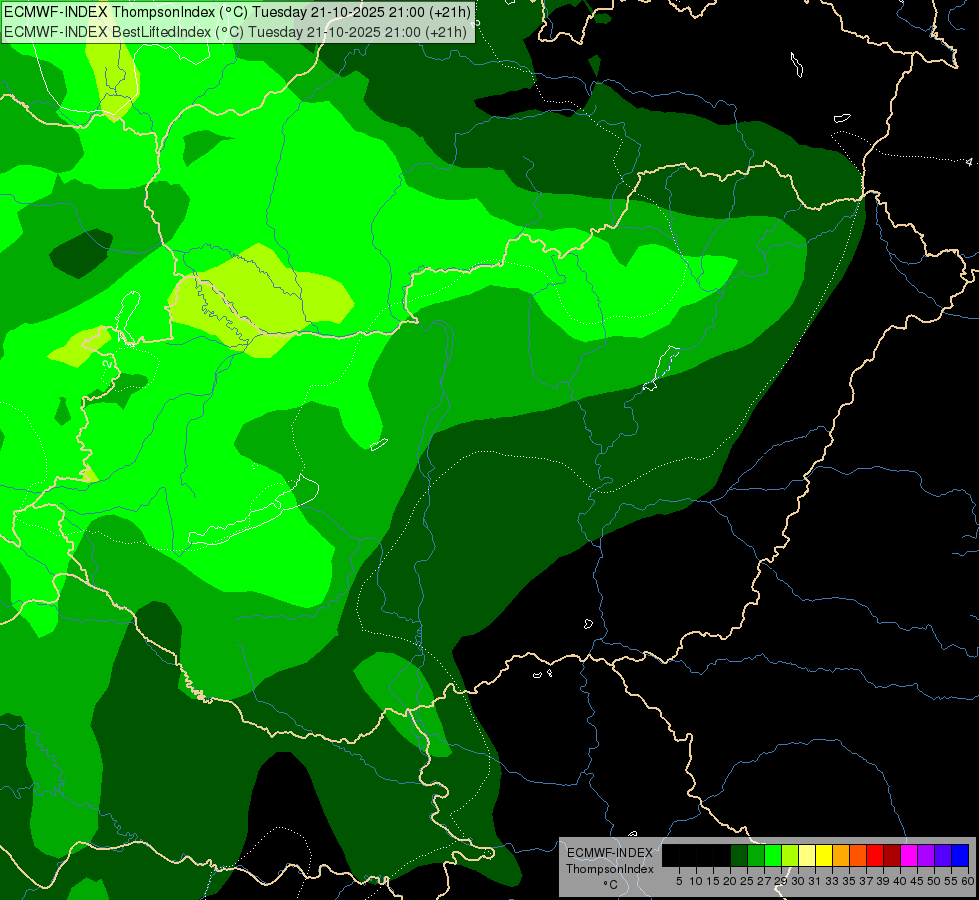Click the pale yellow 30–31 legend swatch

806,856
